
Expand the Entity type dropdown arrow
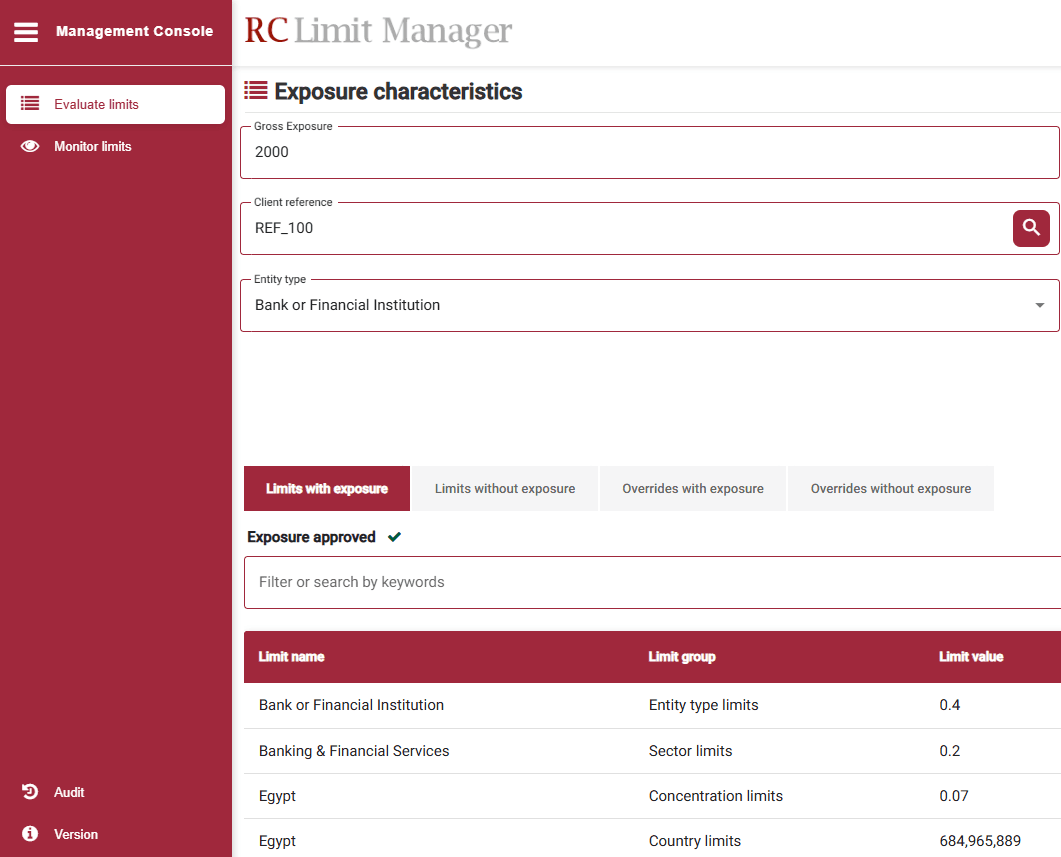click(x=1039, y=305)
